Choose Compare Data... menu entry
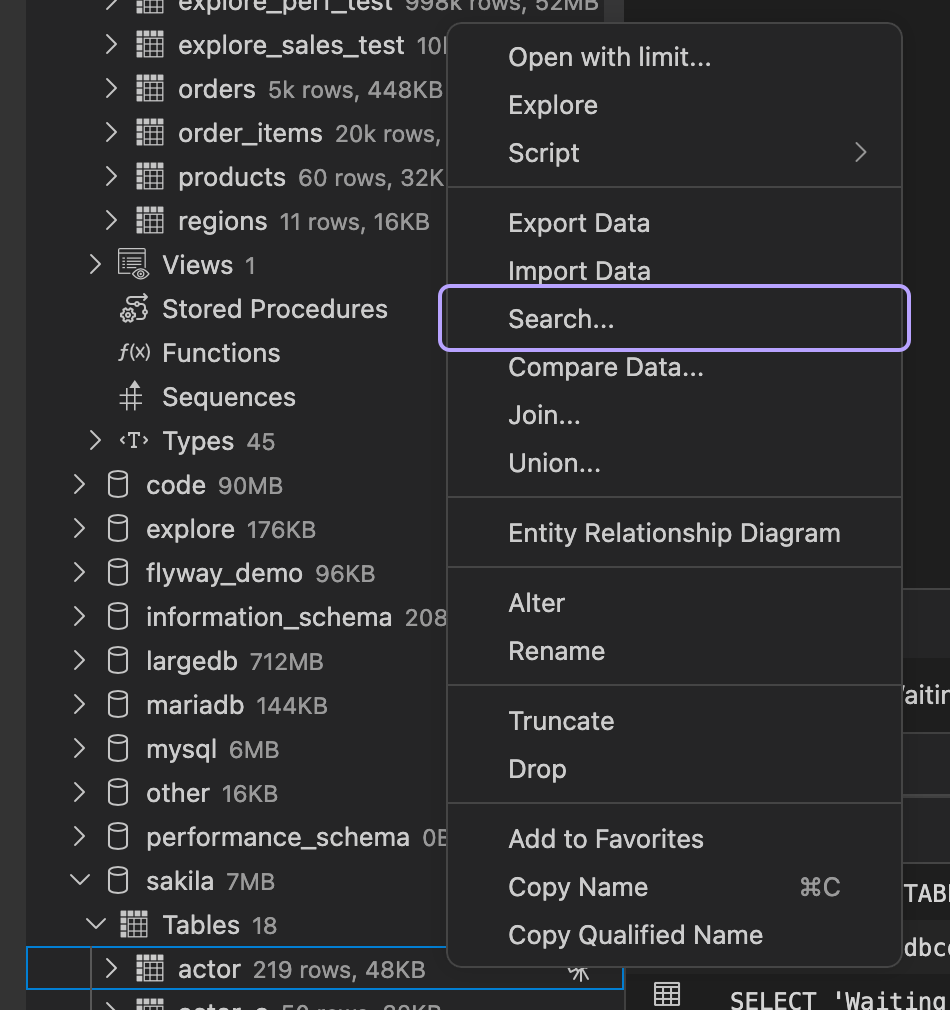 coord(674,367)
